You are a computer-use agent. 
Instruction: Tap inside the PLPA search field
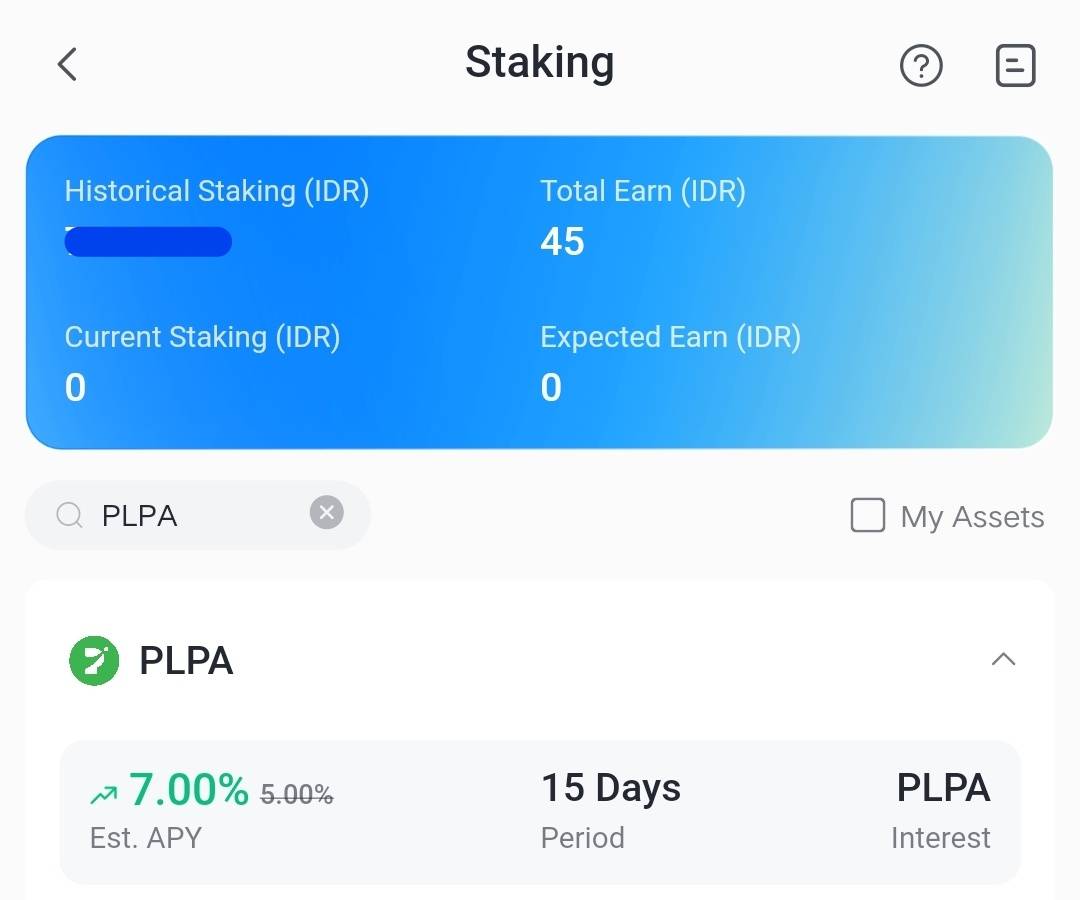(180, 514)
